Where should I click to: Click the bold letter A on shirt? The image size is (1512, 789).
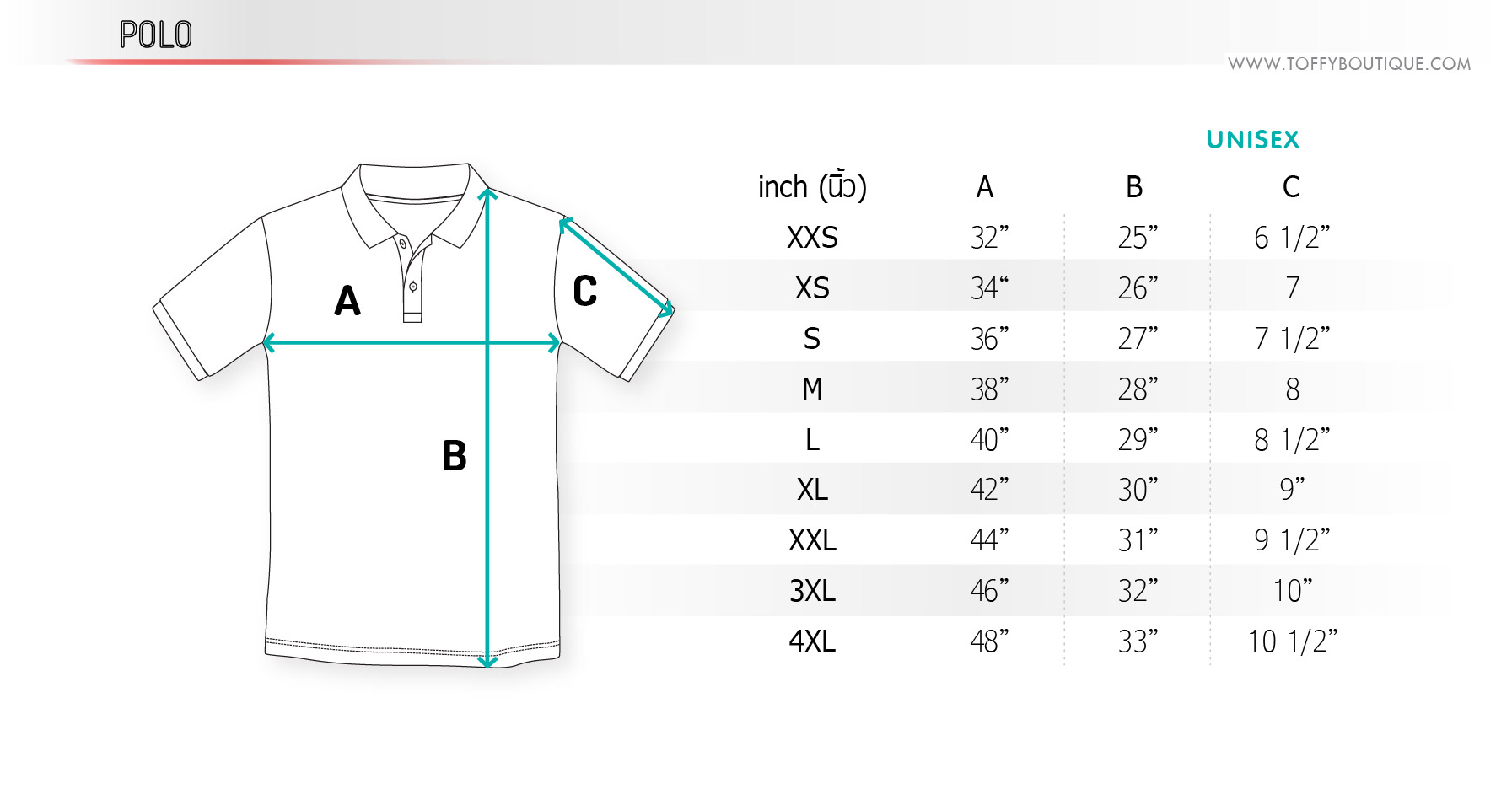[347, 300]
